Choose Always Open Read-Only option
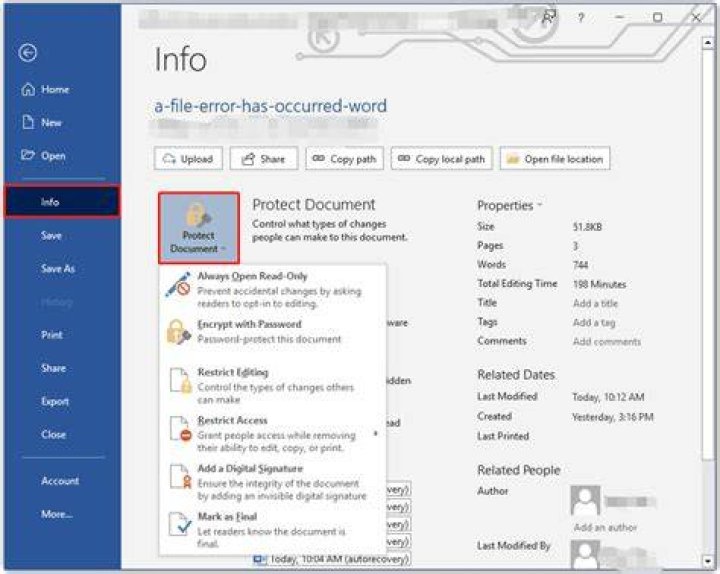 coord(272,289)
